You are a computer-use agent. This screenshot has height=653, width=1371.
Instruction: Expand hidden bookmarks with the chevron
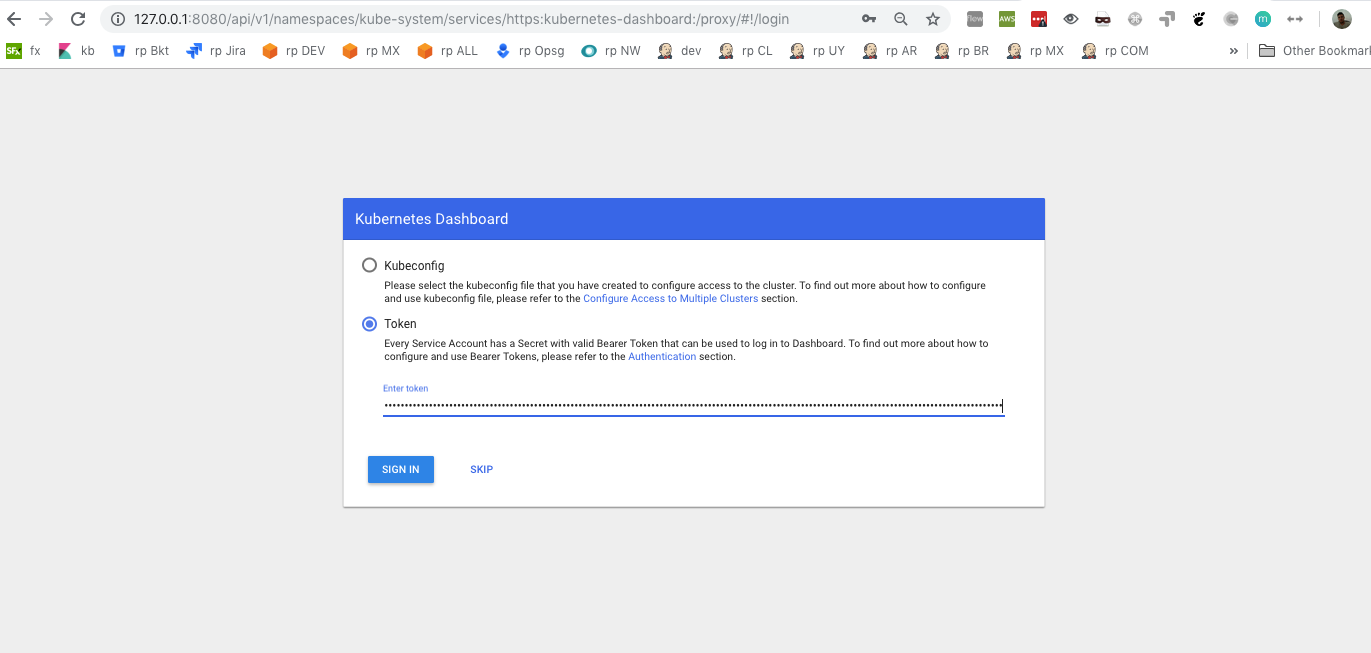(x=1234, y=51)
